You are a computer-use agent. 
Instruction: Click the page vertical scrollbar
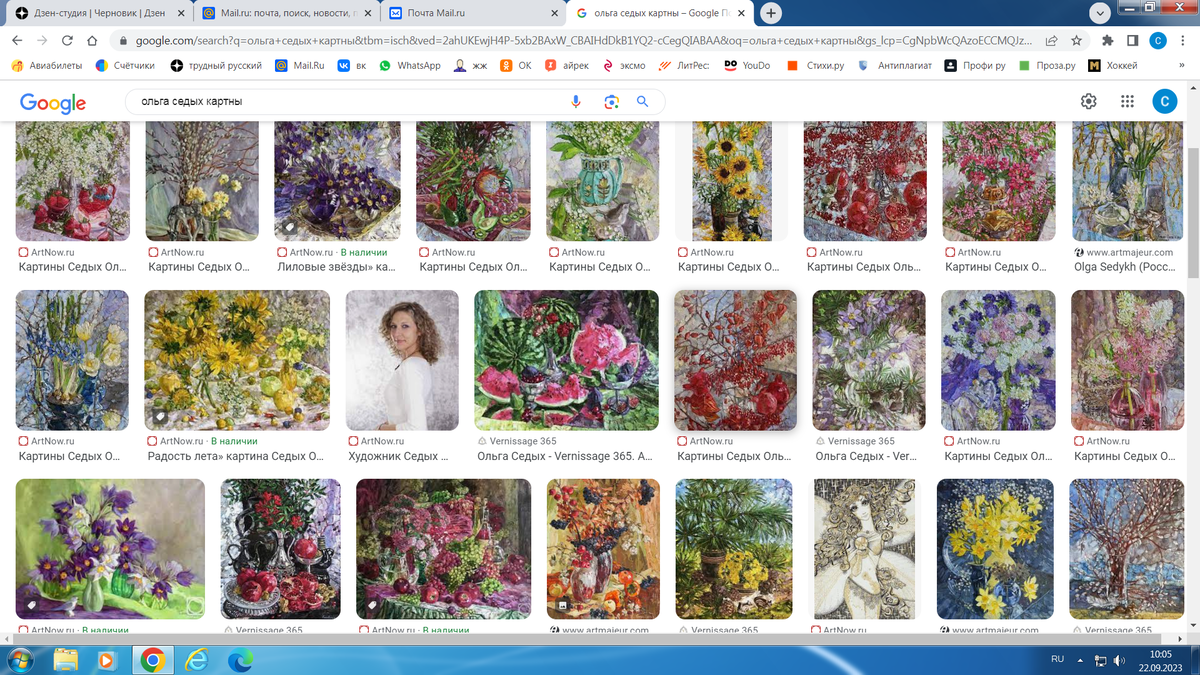(1192, 212)
